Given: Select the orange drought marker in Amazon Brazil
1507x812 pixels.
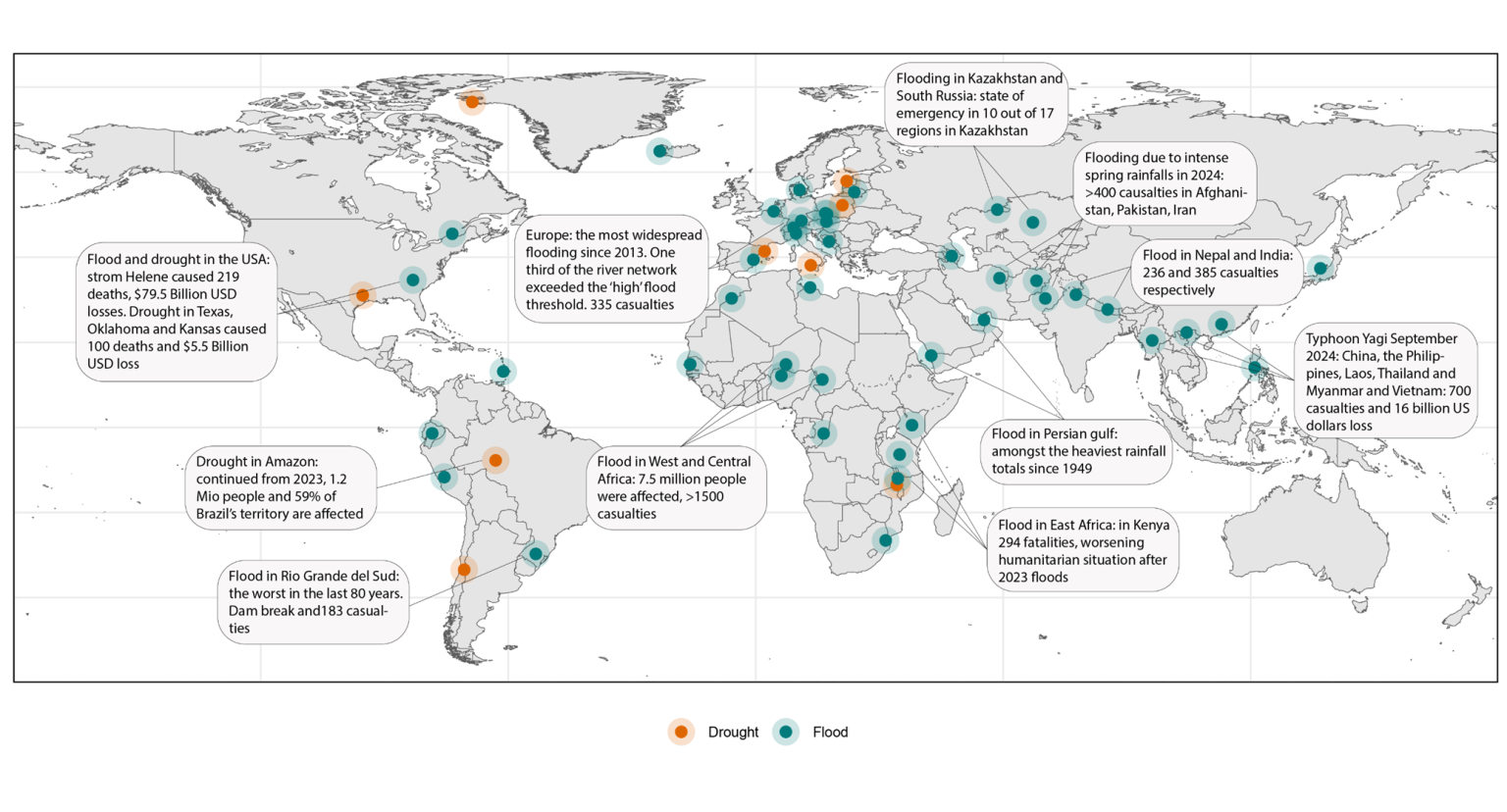Looking at the screenshot, I should [x=495, y=459].
